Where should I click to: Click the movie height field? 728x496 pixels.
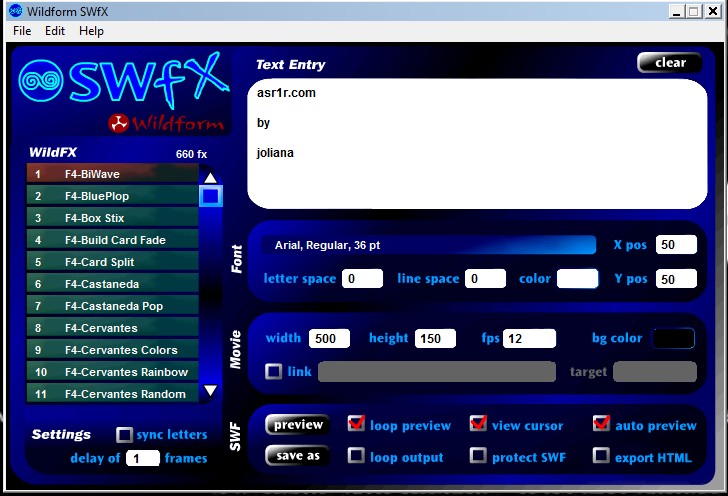point(436,338)
